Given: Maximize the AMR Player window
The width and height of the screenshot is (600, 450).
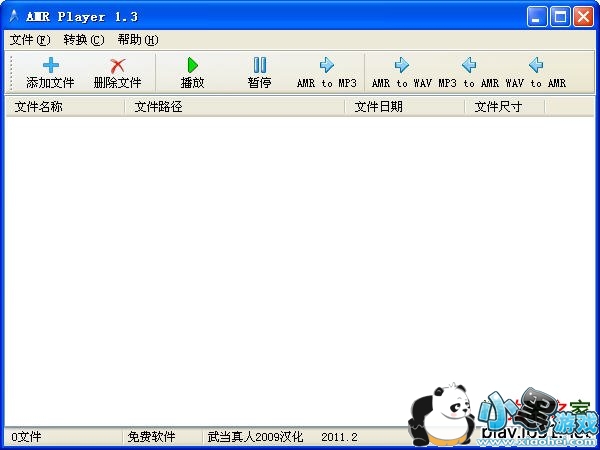Looking at the screenshot, I should click(560, 16).
